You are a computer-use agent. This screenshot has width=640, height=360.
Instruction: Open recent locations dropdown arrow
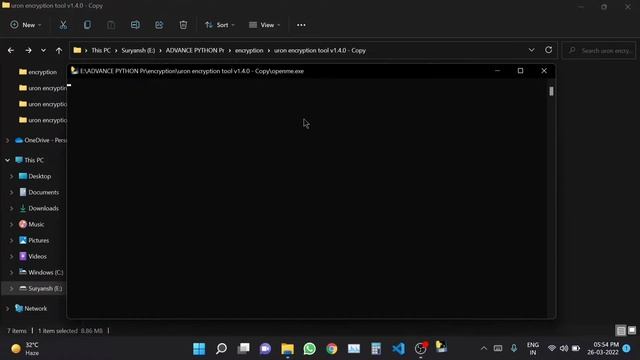click(43, 51)
